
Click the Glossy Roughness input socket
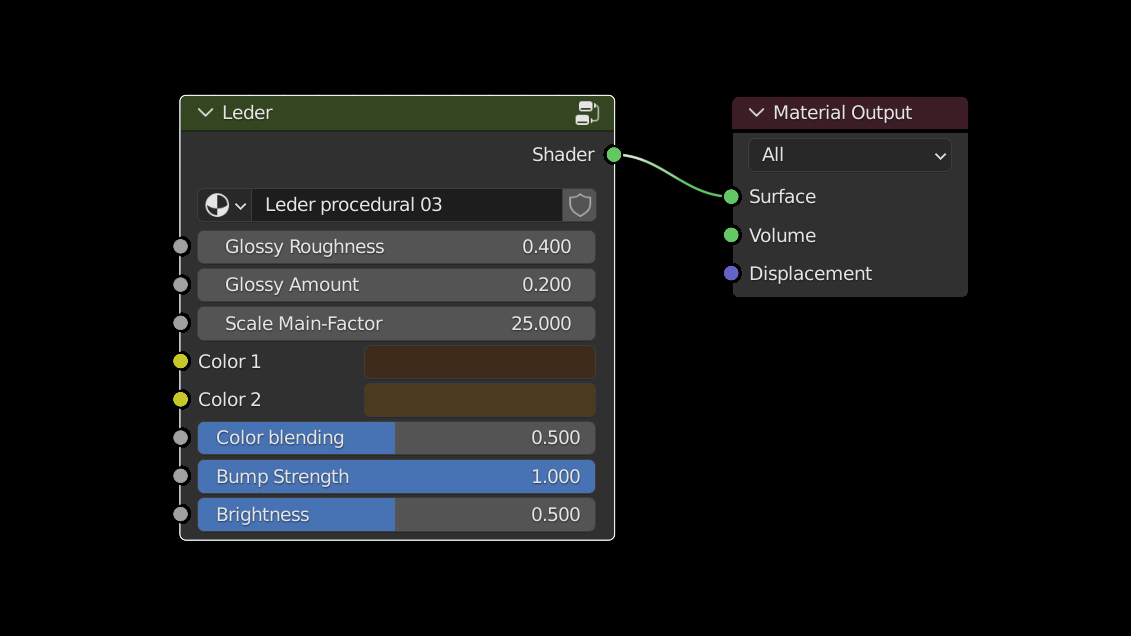point(180,246)
